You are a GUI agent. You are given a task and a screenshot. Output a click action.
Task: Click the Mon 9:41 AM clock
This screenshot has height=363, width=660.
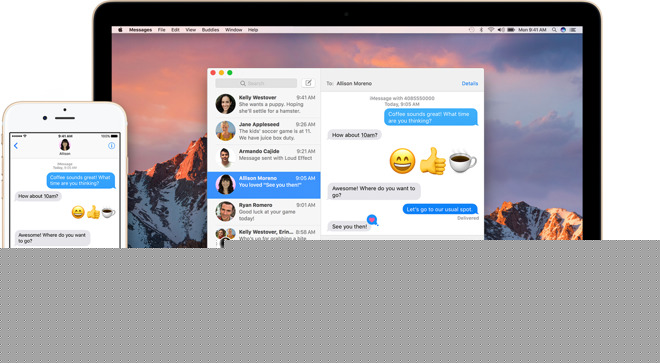[532, 30]
